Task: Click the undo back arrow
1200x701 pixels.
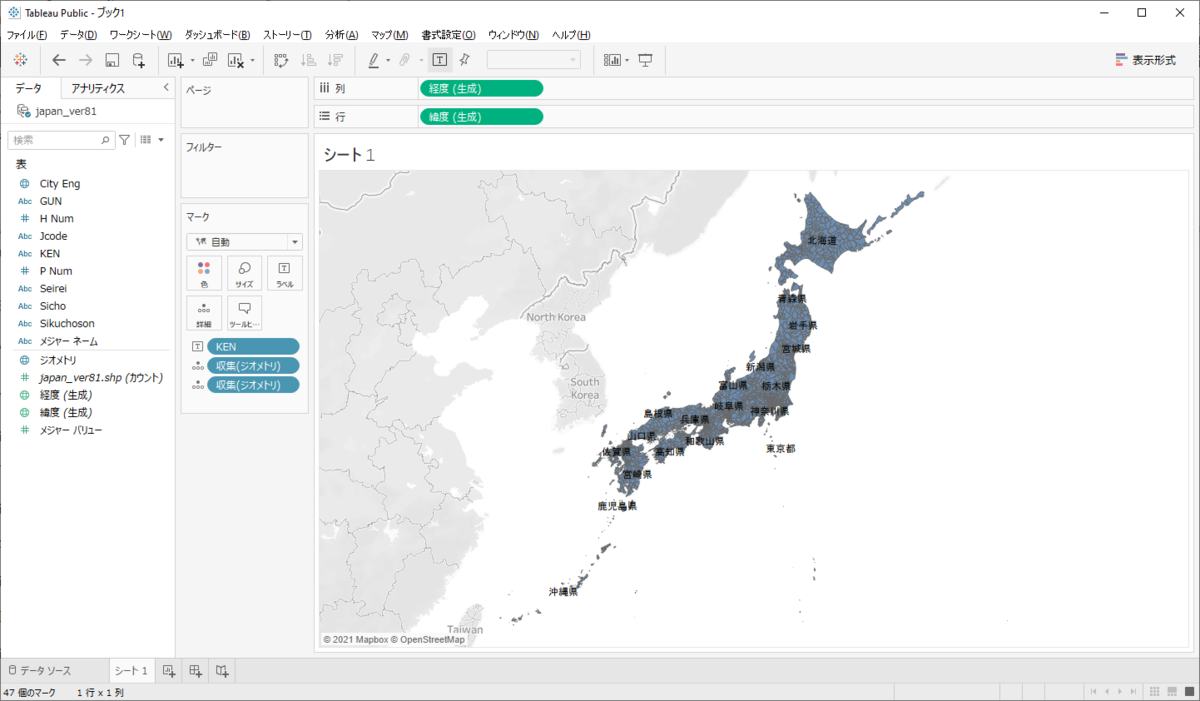Action: click(x=59, y=60)
